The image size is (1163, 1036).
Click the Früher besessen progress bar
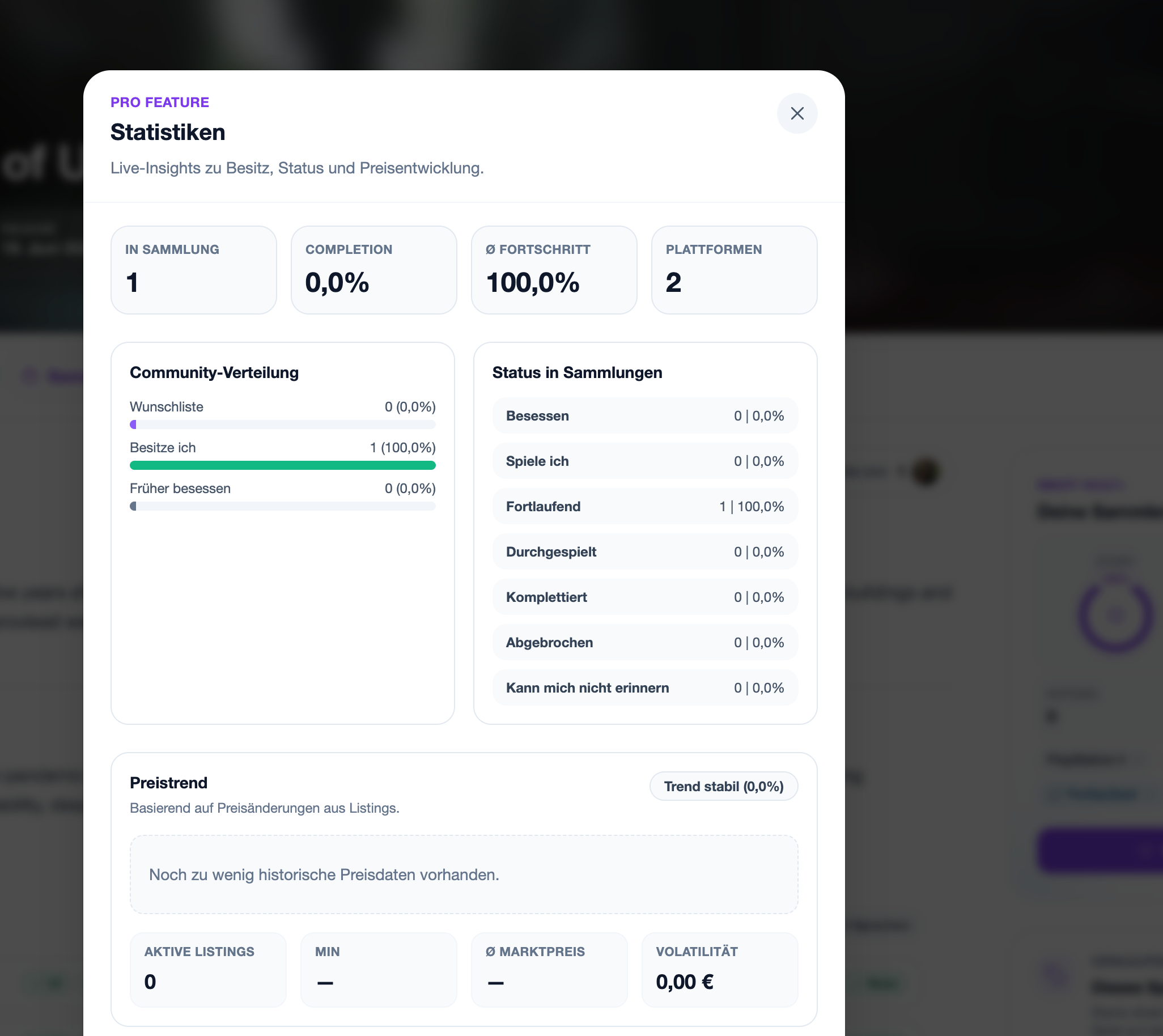282,506
